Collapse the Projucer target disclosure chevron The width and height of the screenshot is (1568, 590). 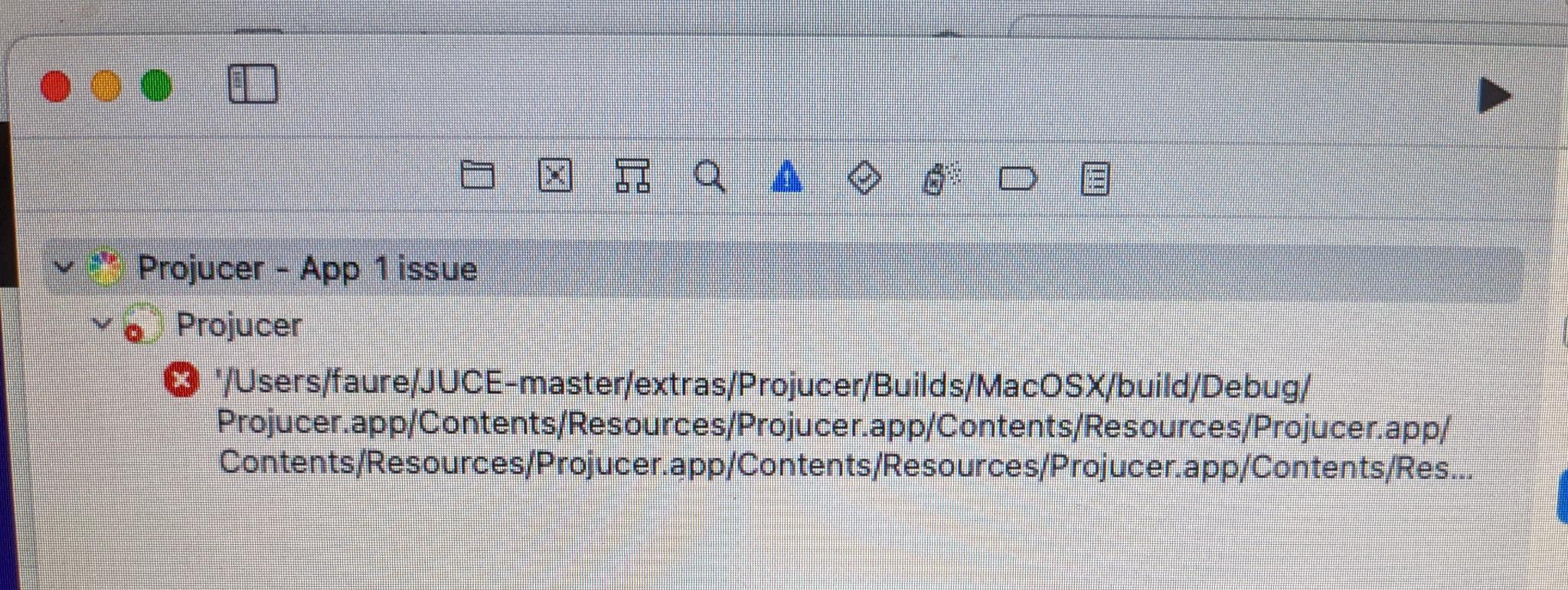[x=102, y=323]
